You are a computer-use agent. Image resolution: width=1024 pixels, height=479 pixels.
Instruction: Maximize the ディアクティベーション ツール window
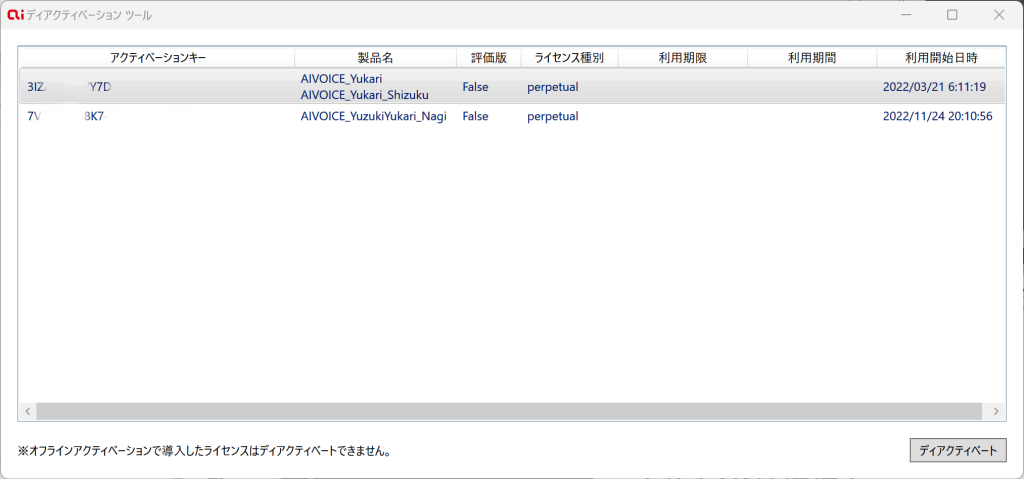952,14
